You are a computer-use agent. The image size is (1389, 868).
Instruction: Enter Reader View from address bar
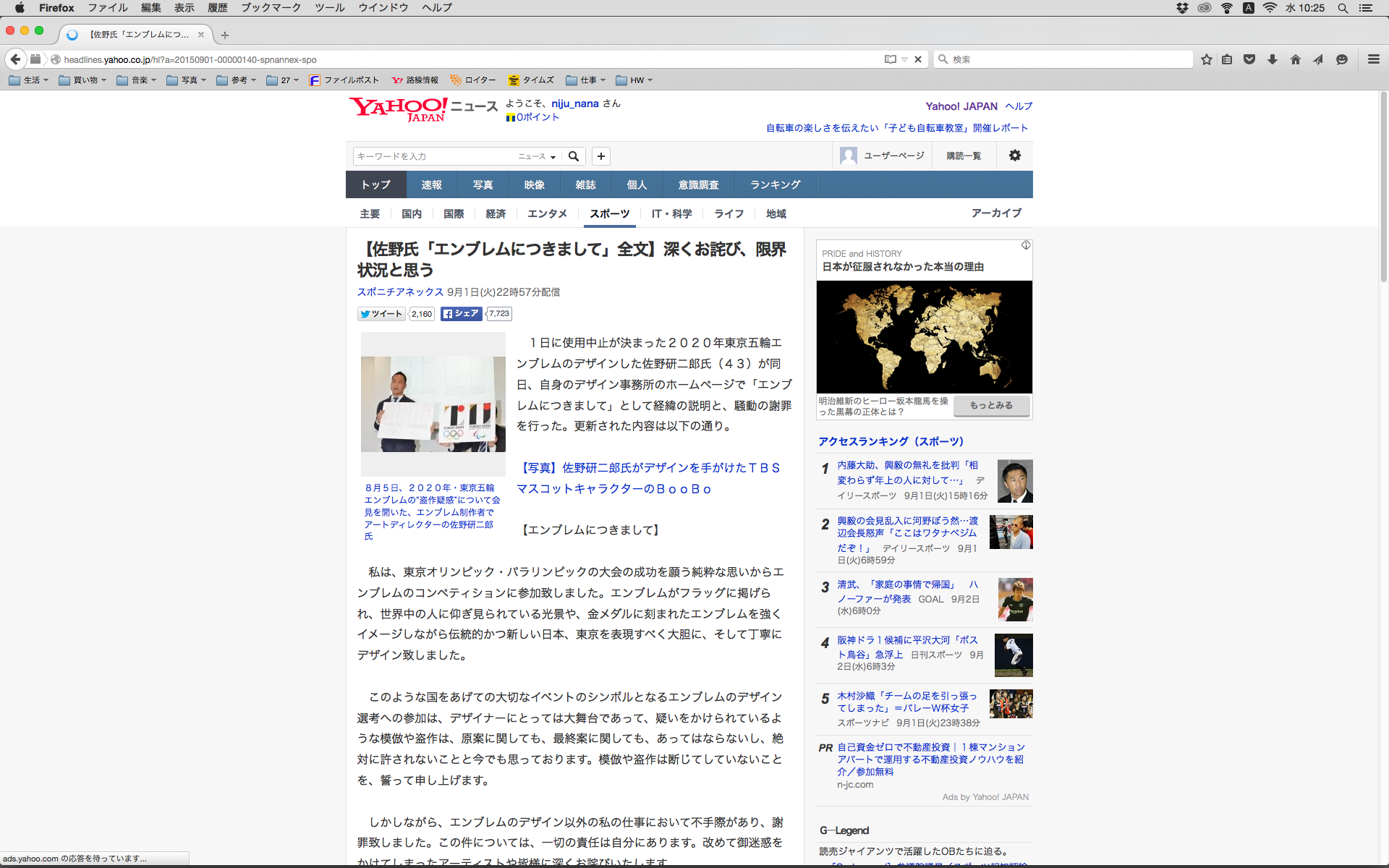[890, 59]
